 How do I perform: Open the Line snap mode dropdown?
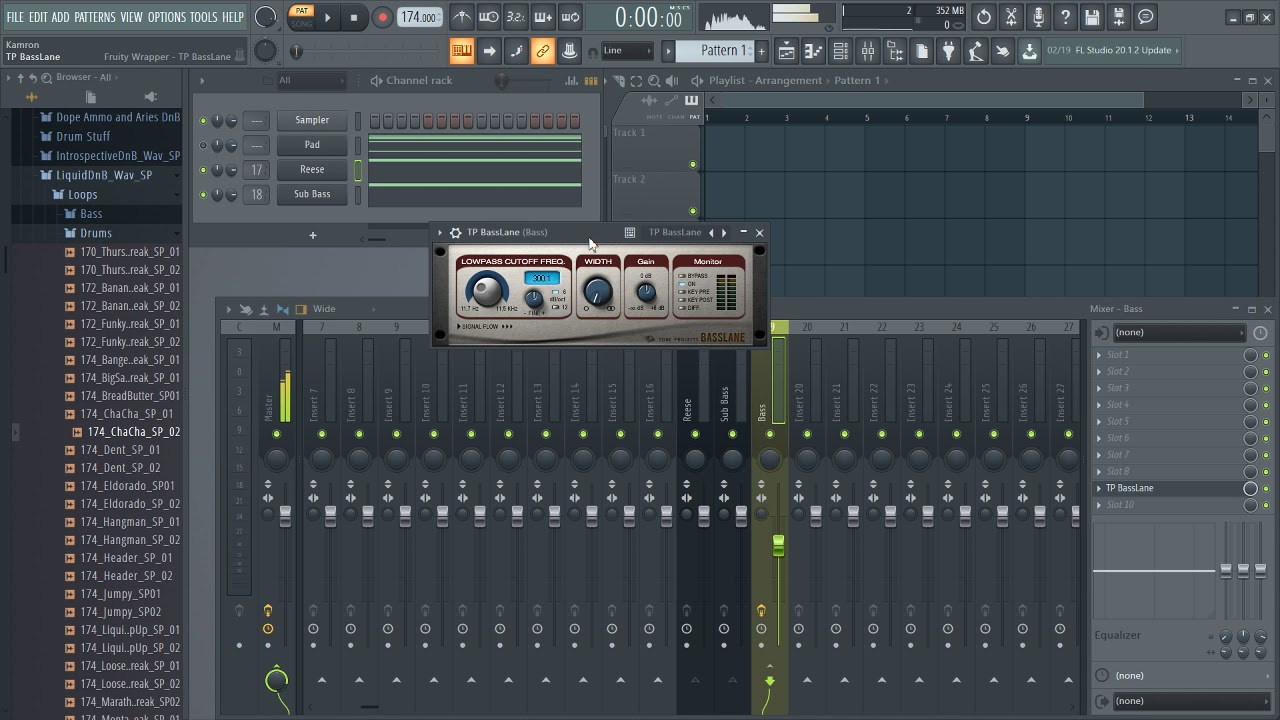tap(628, 51)
